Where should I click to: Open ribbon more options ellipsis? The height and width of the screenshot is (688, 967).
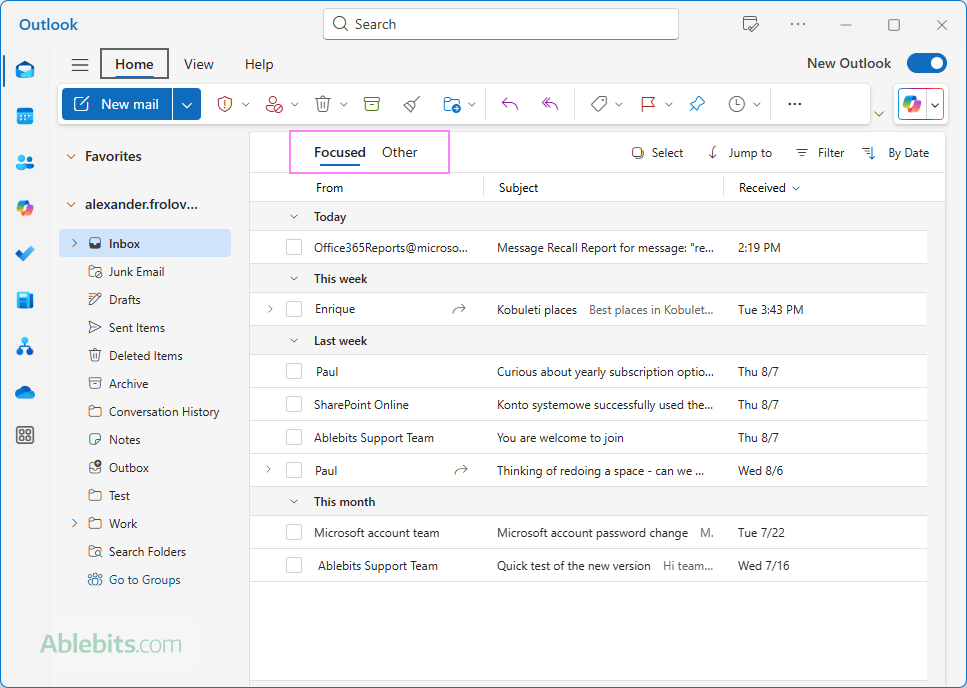tap(795, 104)
